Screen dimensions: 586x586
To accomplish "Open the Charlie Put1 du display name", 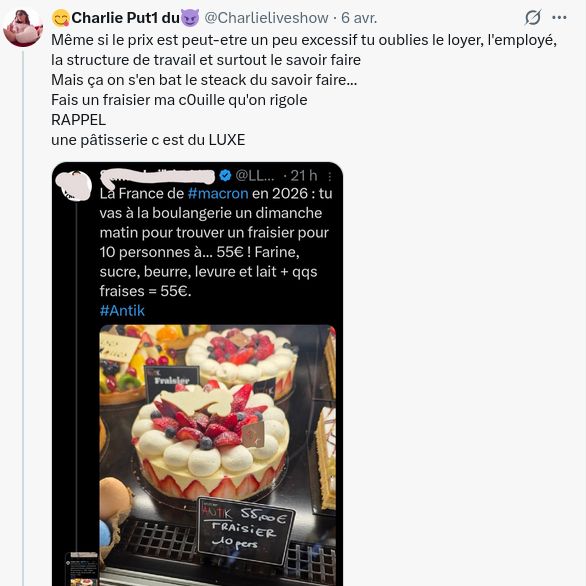I will [x=126, y=18].
